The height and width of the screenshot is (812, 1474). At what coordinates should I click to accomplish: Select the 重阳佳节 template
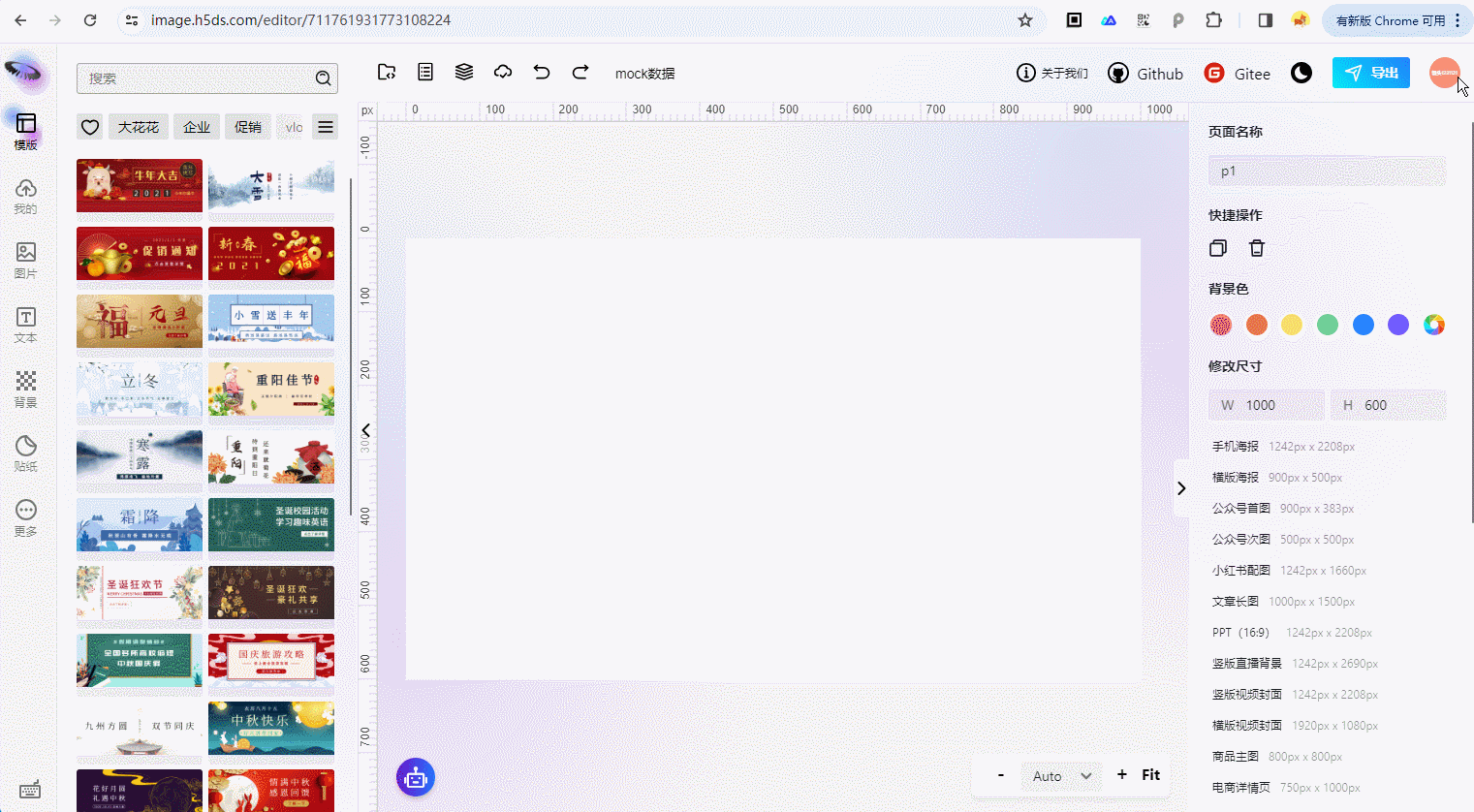click(x=271, y=390)
